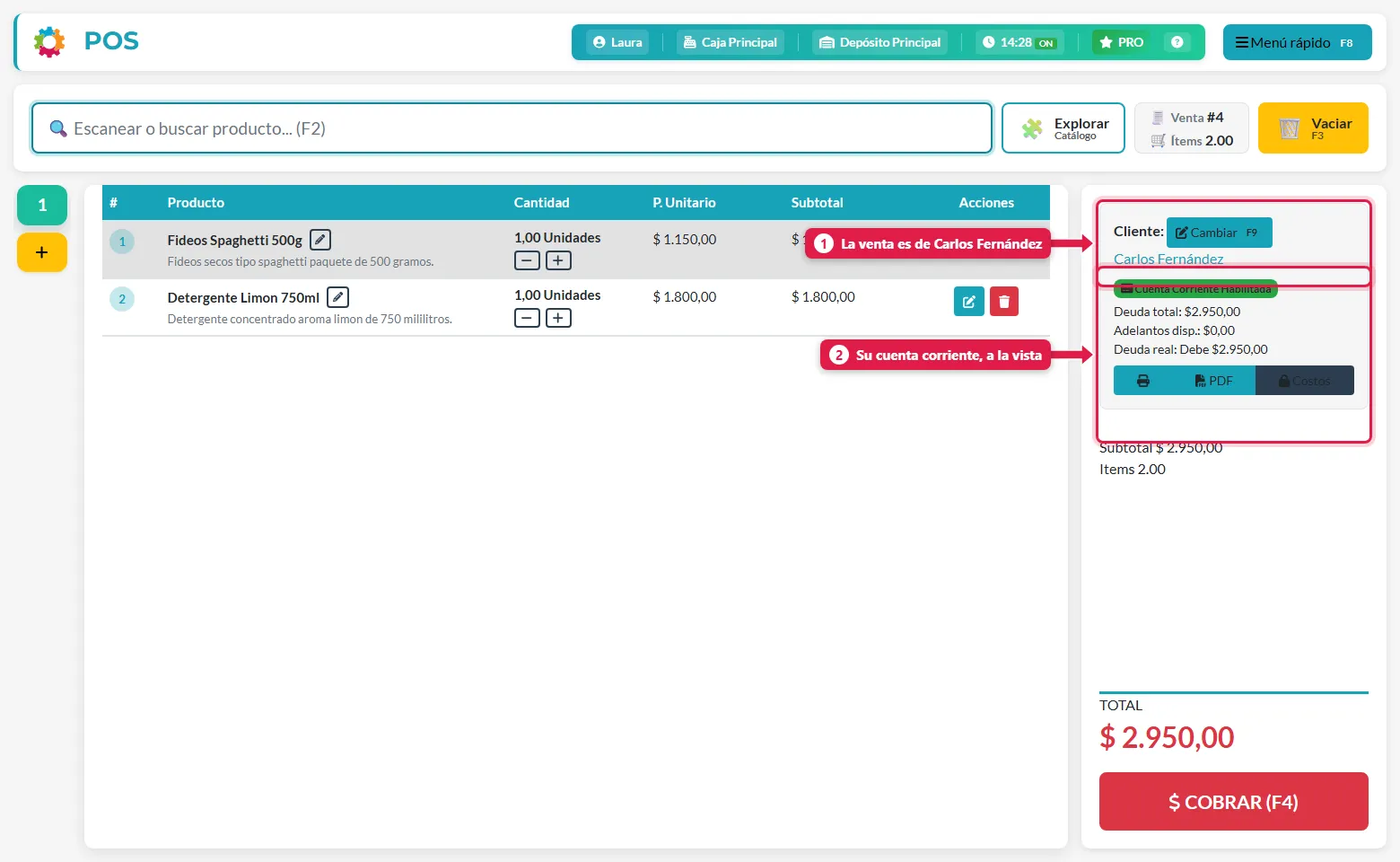The width and height of the screenshot is (1400, 862).
Task: Delete the Detergente Limon 750ml row
Action: click(1004, 302)
